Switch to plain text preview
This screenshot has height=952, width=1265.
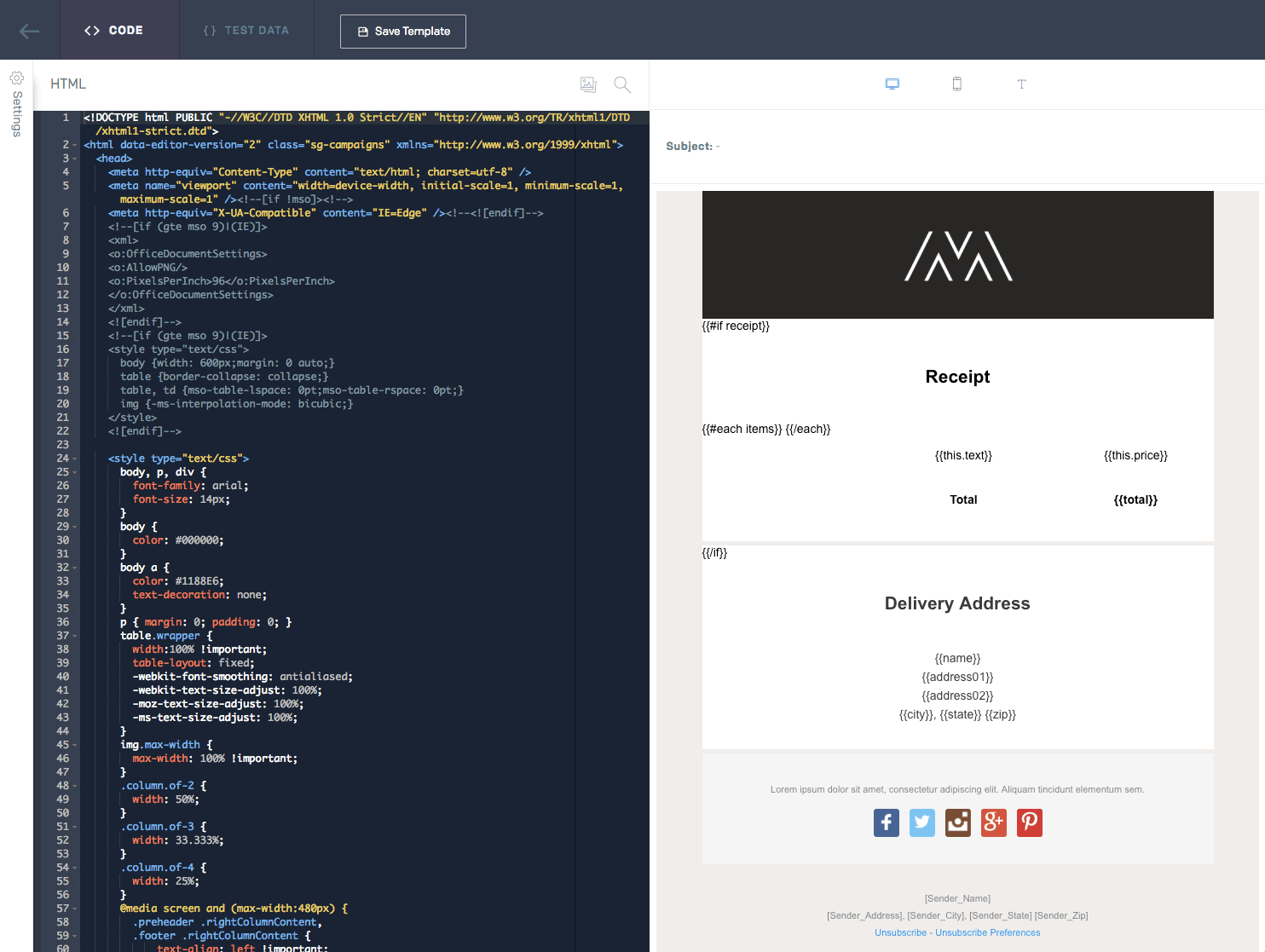pos(1021,84)
